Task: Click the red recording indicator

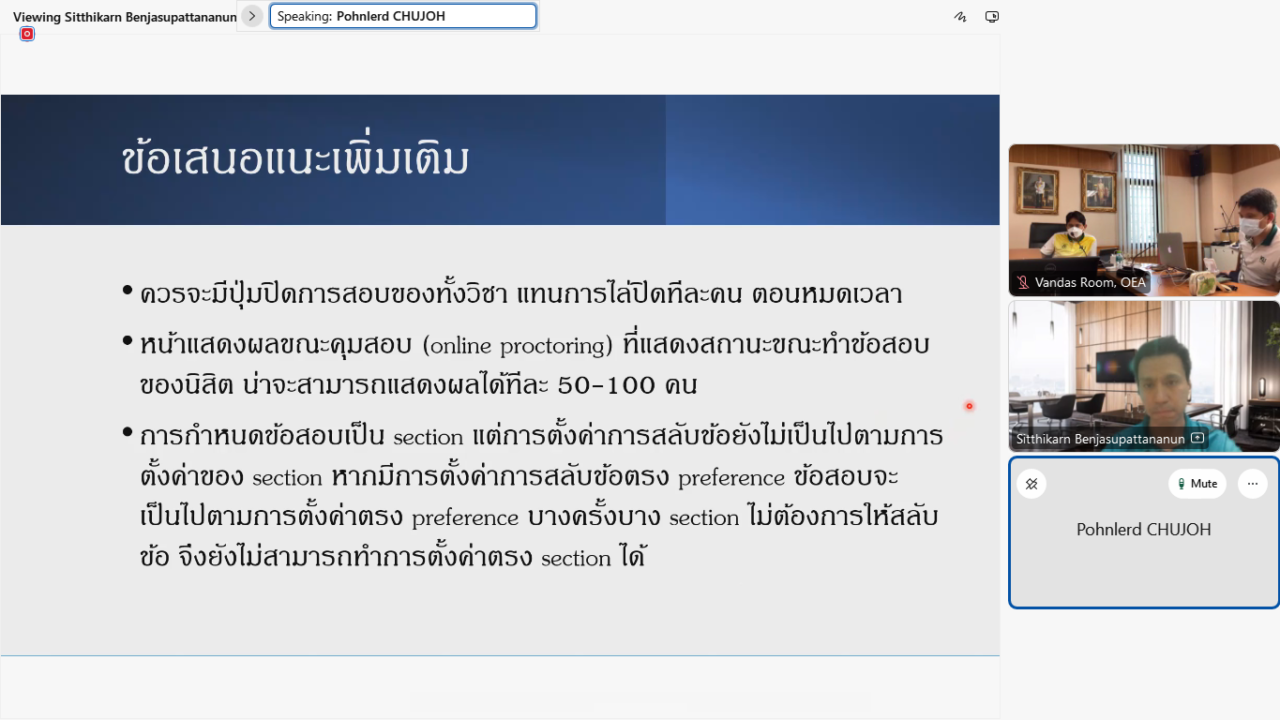Action: tap(28, 33)
